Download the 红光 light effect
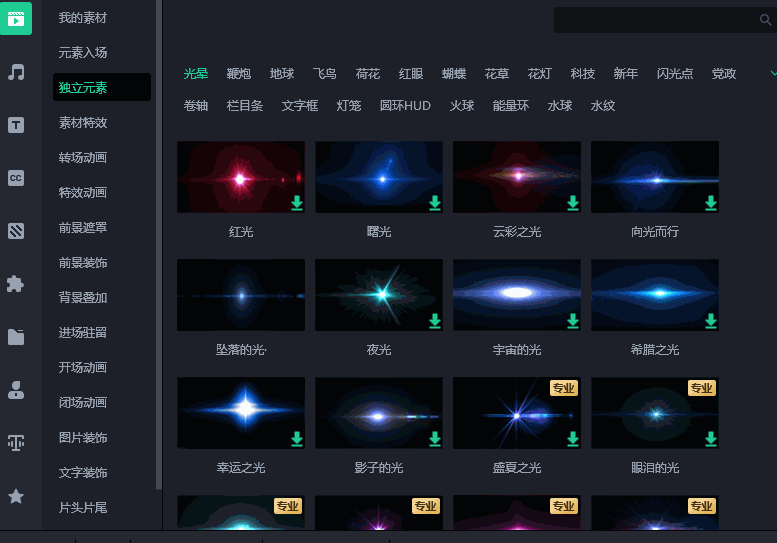This screenshot has height=543, width=777. [x=297, y=203]
